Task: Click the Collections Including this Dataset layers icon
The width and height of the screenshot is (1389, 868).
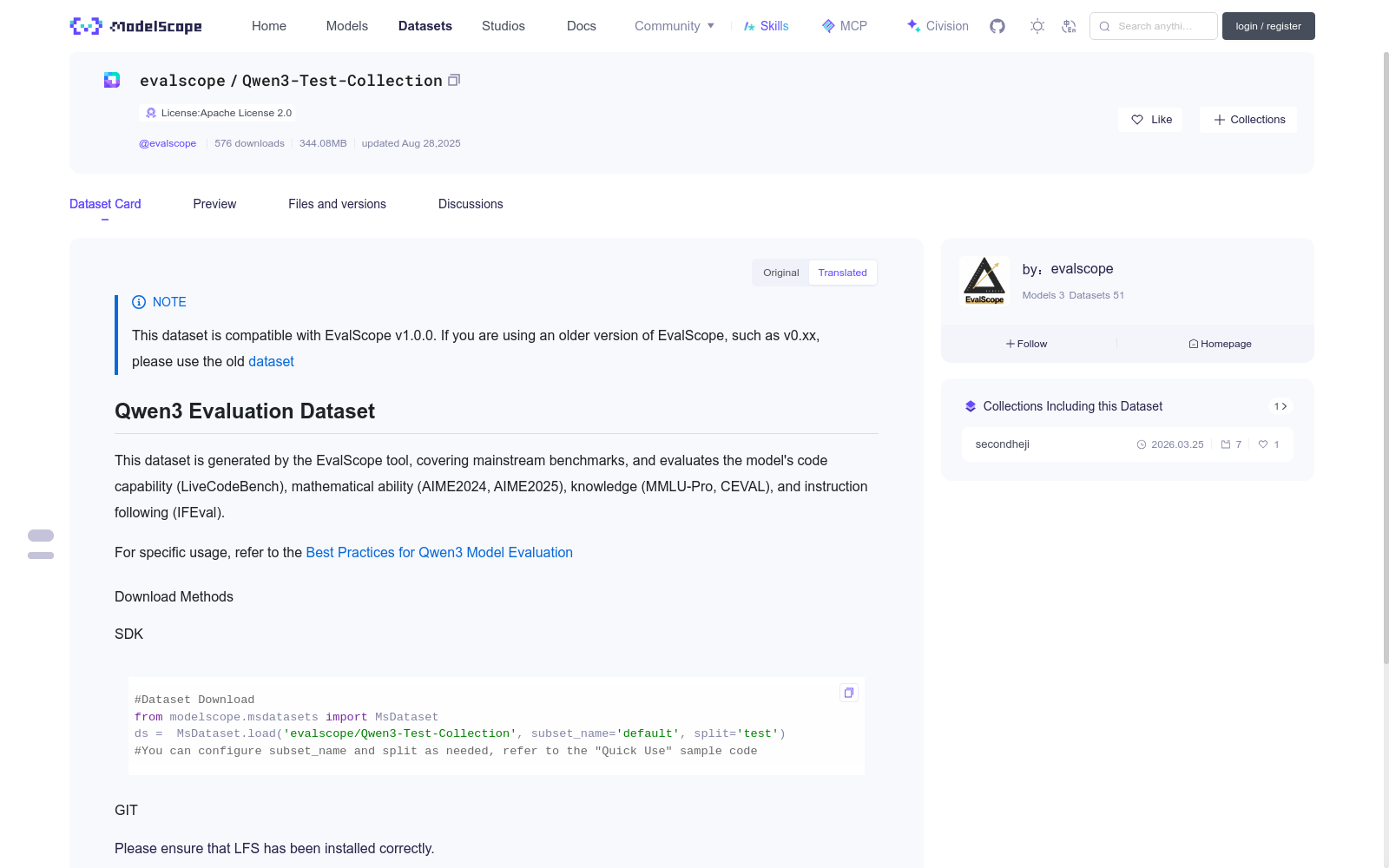Action: [971, 406]
